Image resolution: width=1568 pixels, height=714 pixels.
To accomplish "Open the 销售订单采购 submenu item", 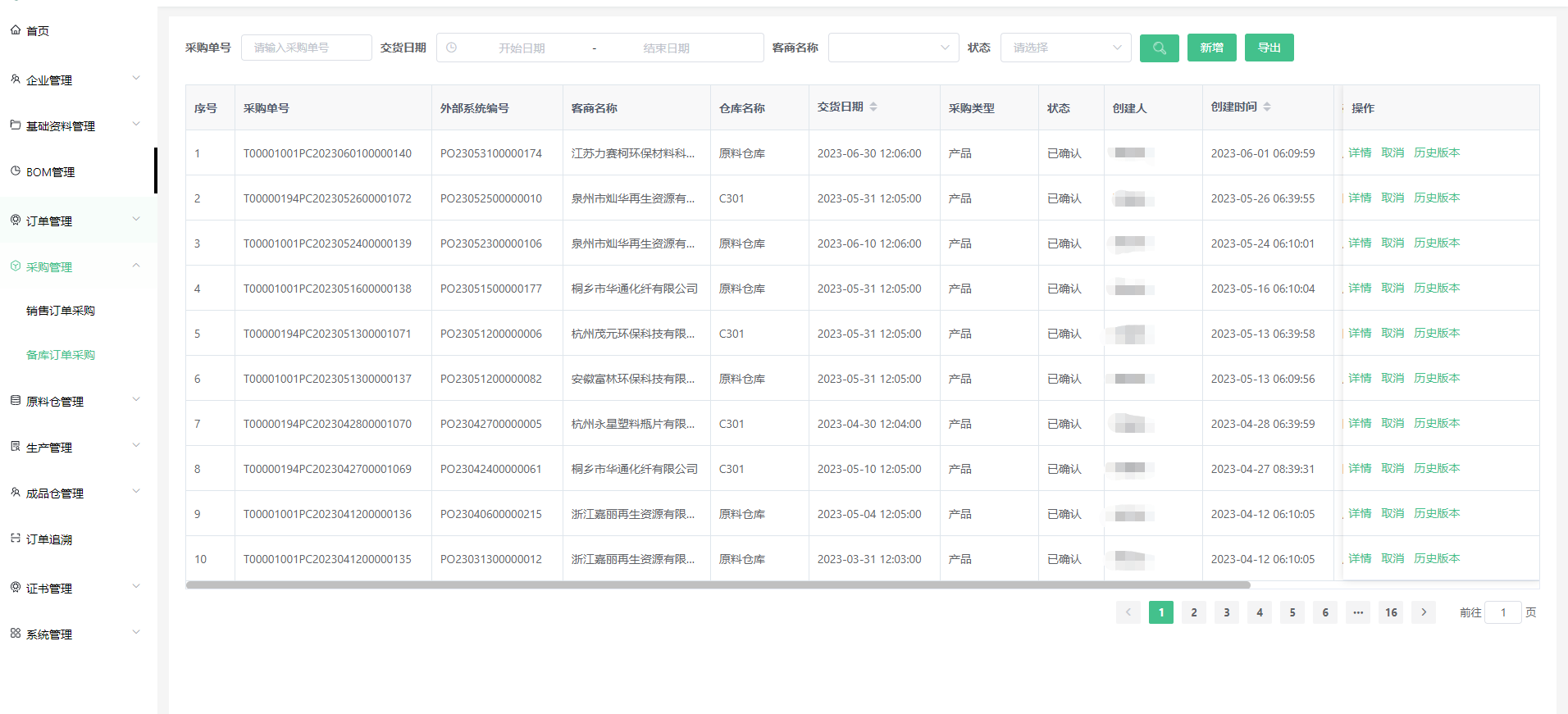I will [x=61, y=311].
